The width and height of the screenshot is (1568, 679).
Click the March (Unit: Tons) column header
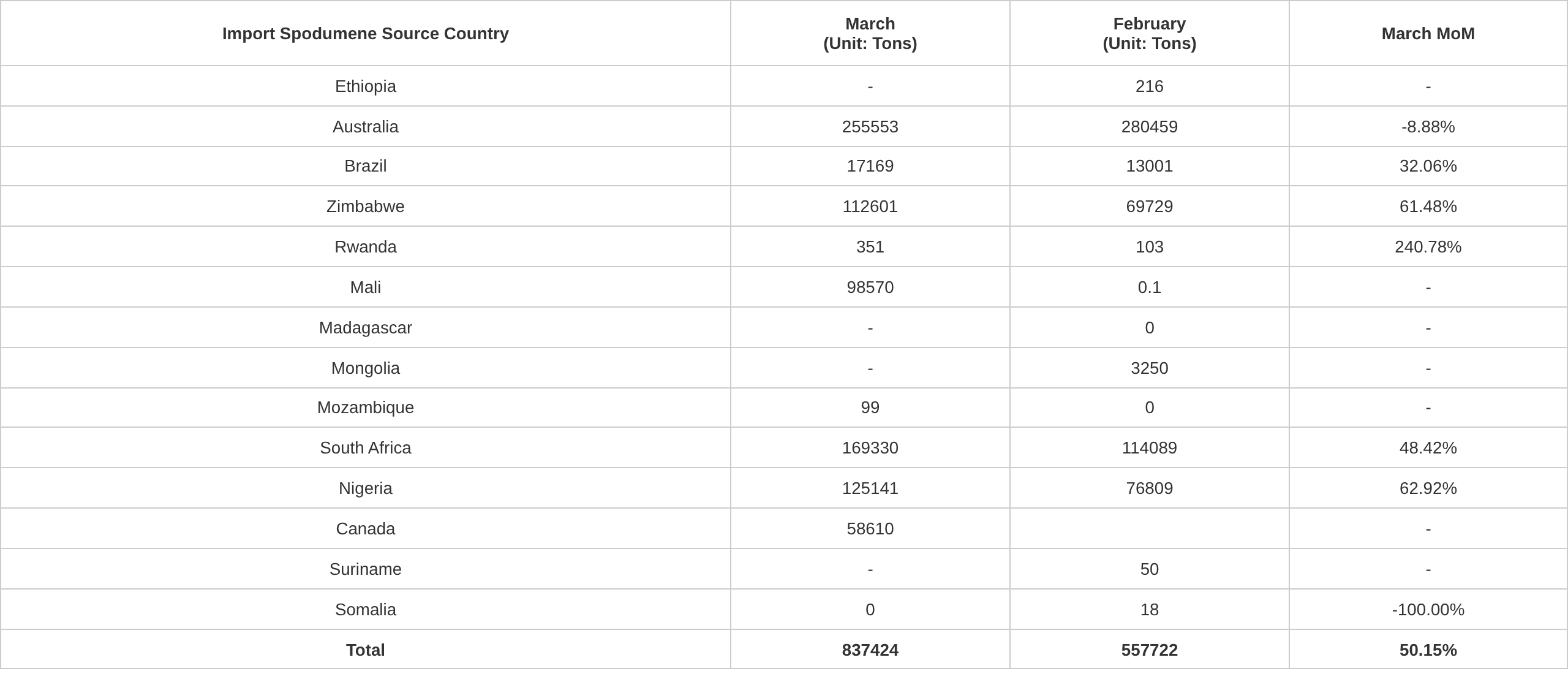pos(870,34)
